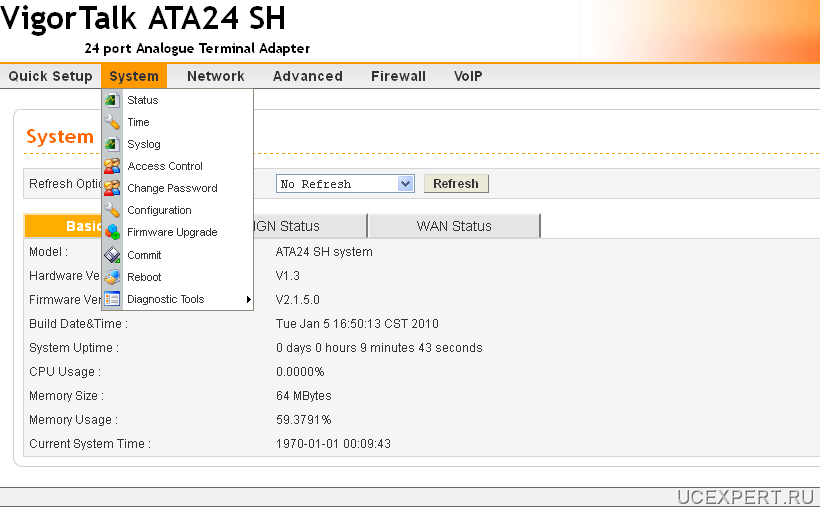This screenshot has height=509, width=820.
Task: Click the Build Date&Time label
Action: [x=78, y=324]
